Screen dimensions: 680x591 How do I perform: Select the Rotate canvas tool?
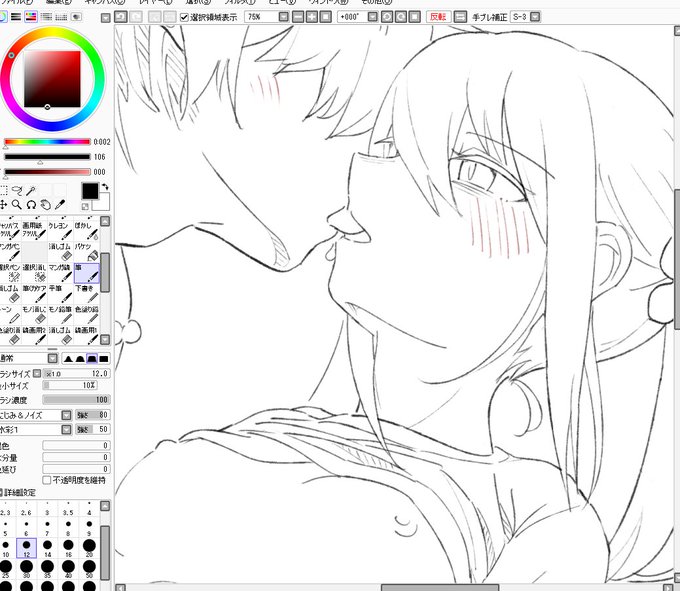point(31,205)
